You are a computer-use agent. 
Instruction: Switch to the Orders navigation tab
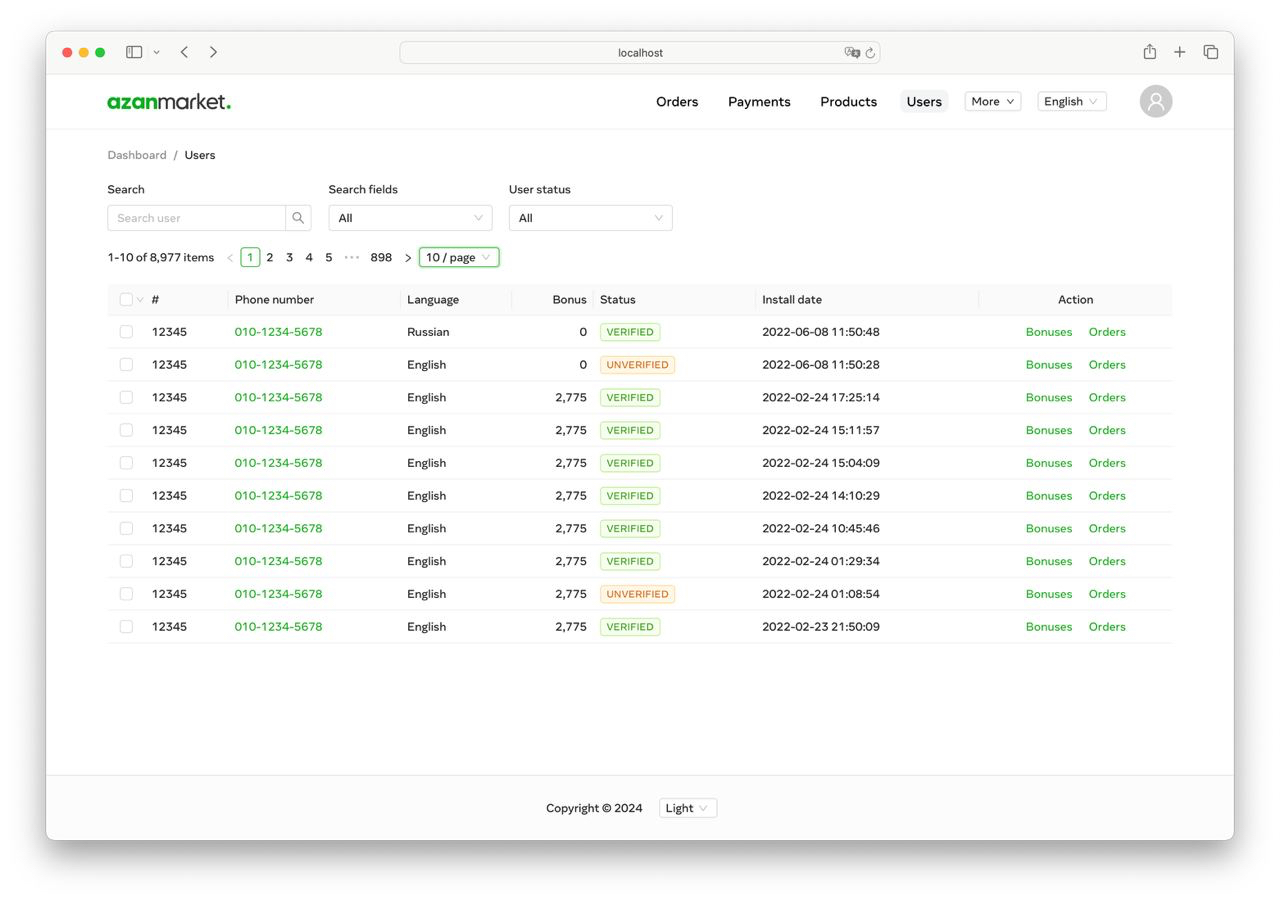point(677,101)
